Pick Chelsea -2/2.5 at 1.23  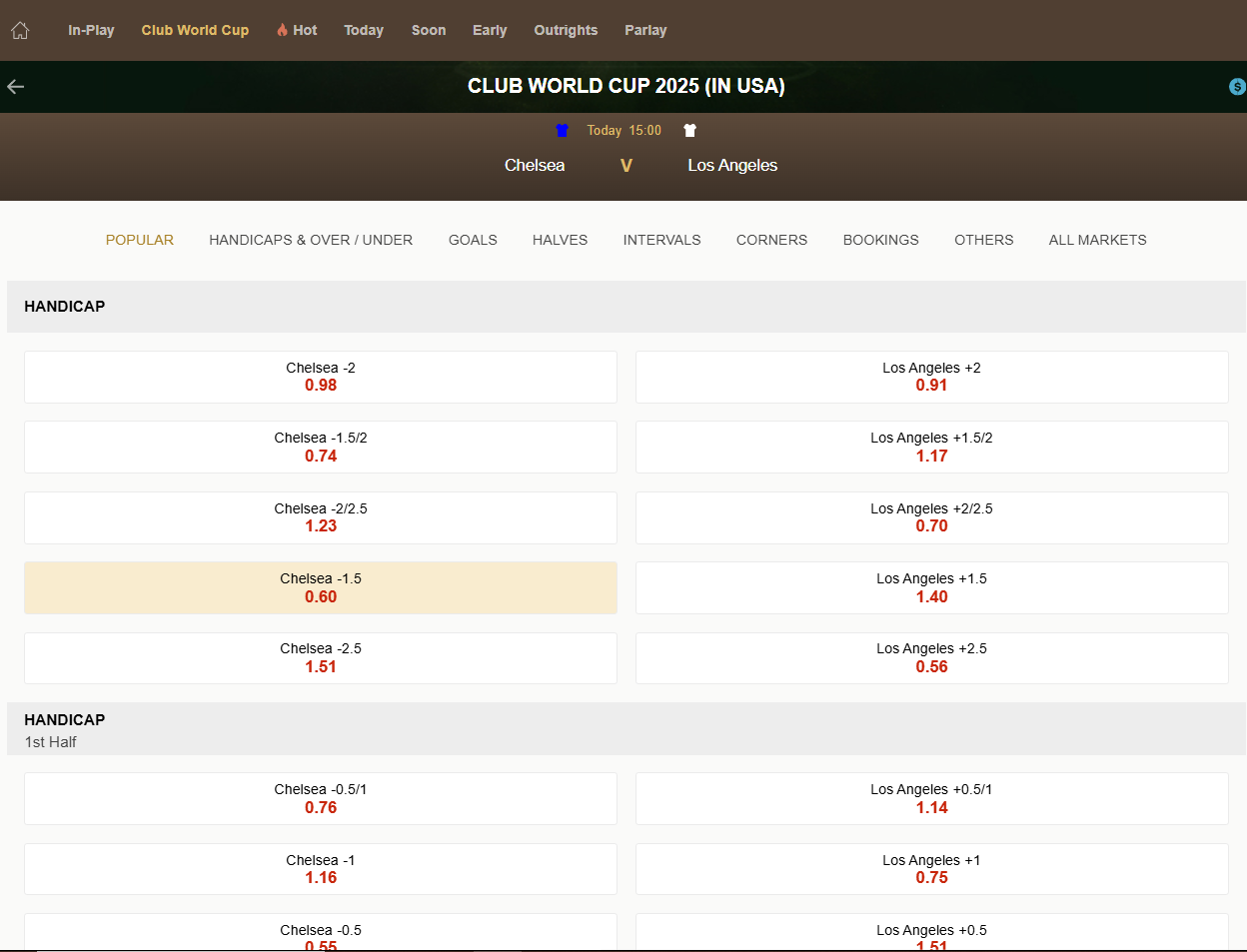click(321, 517)
